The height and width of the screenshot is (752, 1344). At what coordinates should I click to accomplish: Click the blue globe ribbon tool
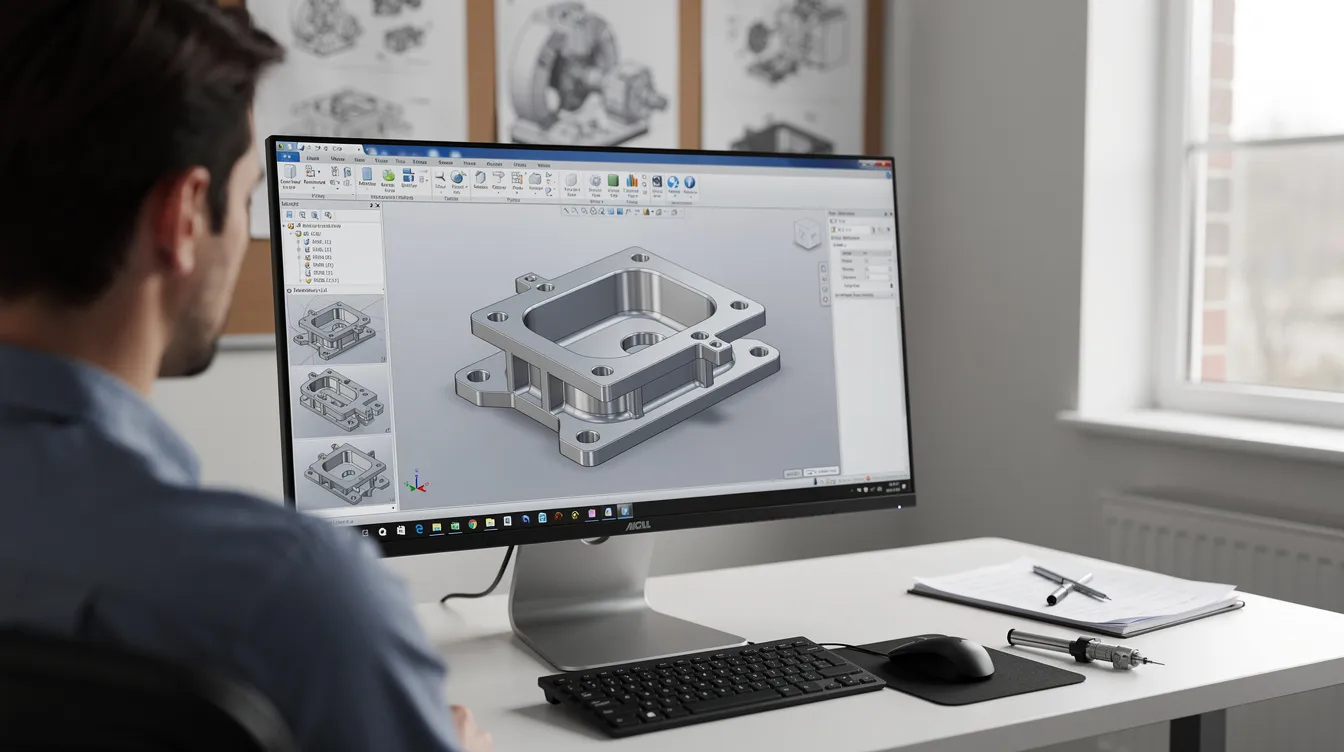tap(457, 177)
